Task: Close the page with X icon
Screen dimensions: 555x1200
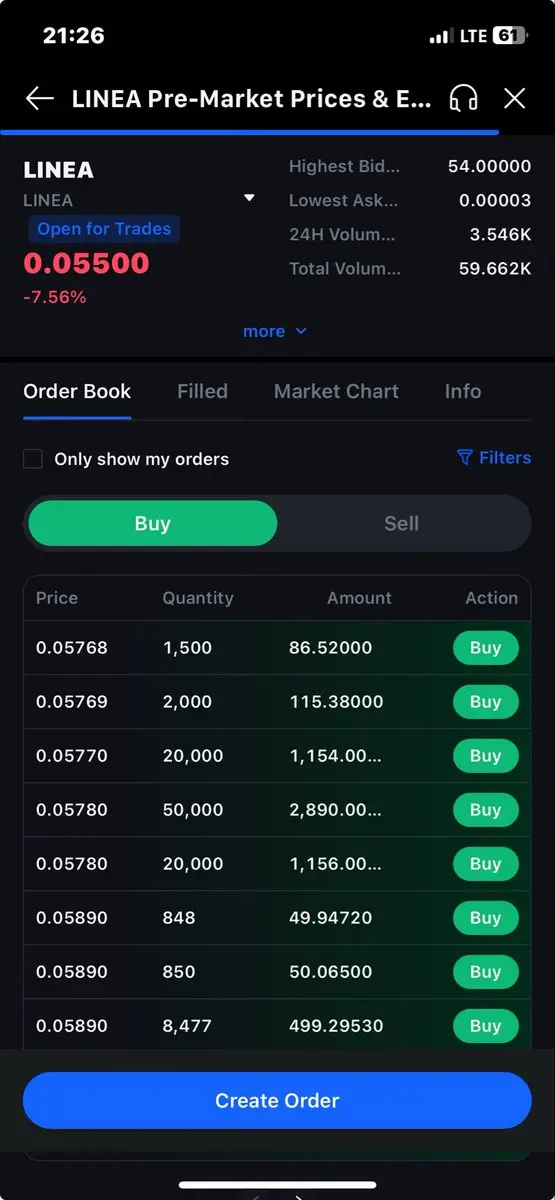Action: (x=514, y=98)
